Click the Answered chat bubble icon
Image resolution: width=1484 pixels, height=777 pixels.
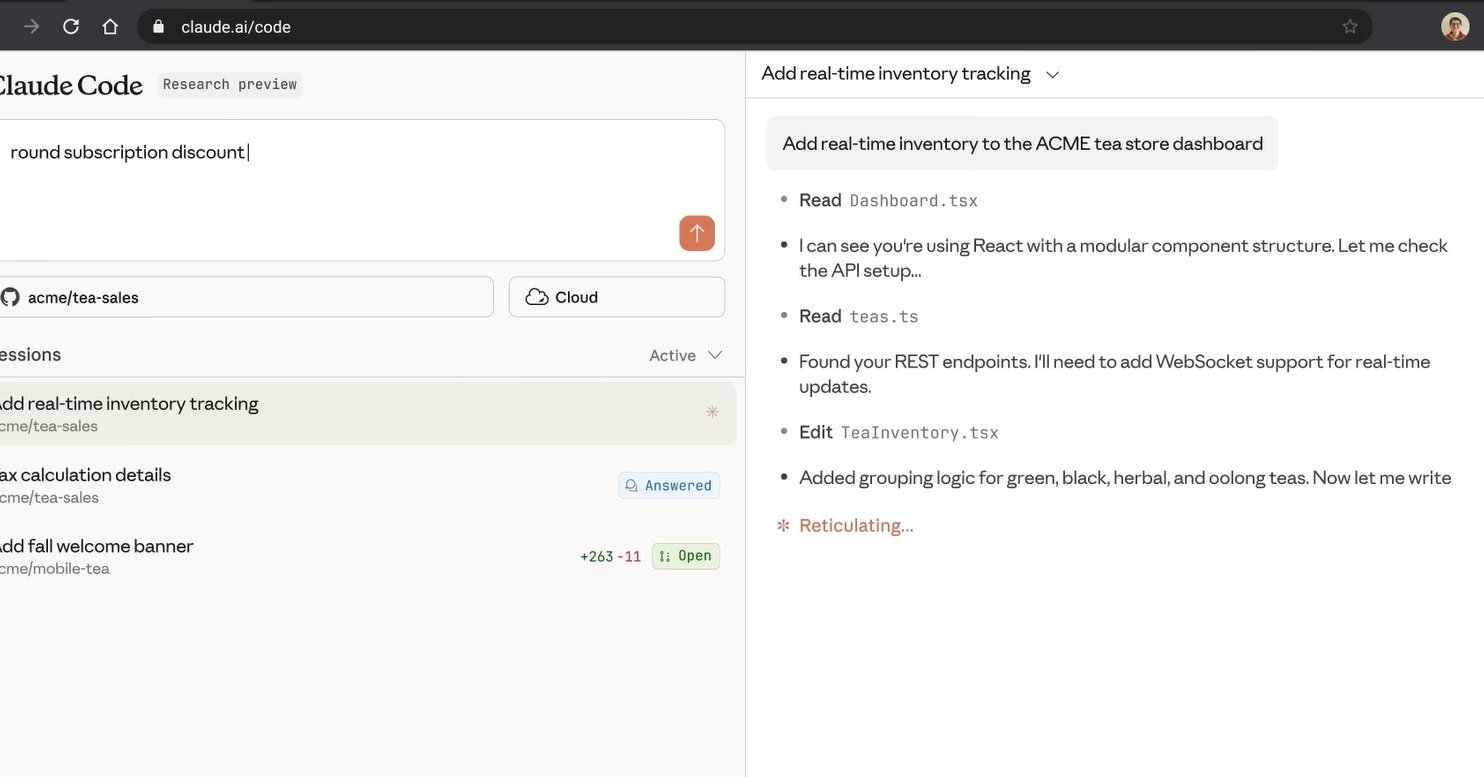coord(631,485)
